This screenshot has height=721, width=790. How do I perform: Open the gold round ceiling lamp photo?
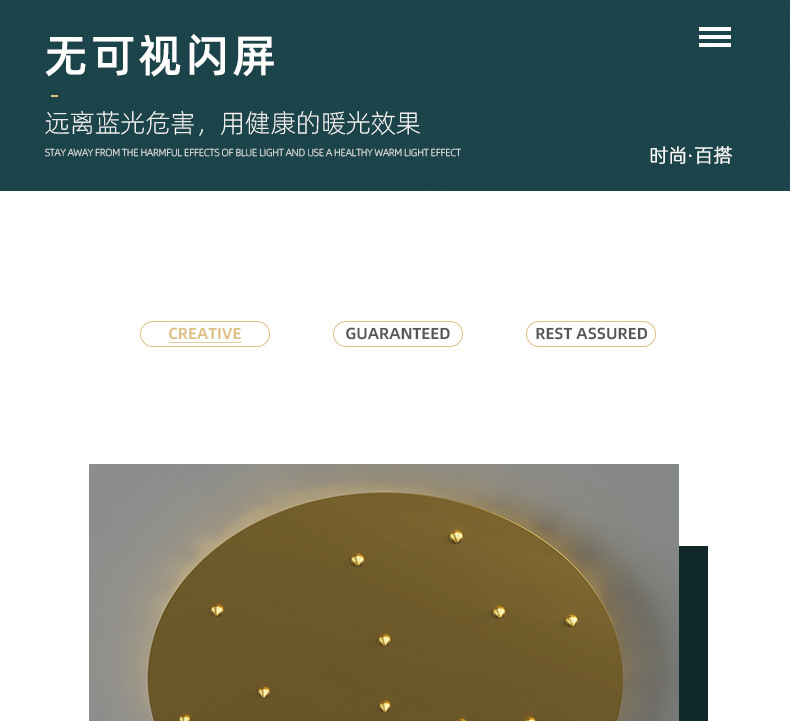(384, 593)
